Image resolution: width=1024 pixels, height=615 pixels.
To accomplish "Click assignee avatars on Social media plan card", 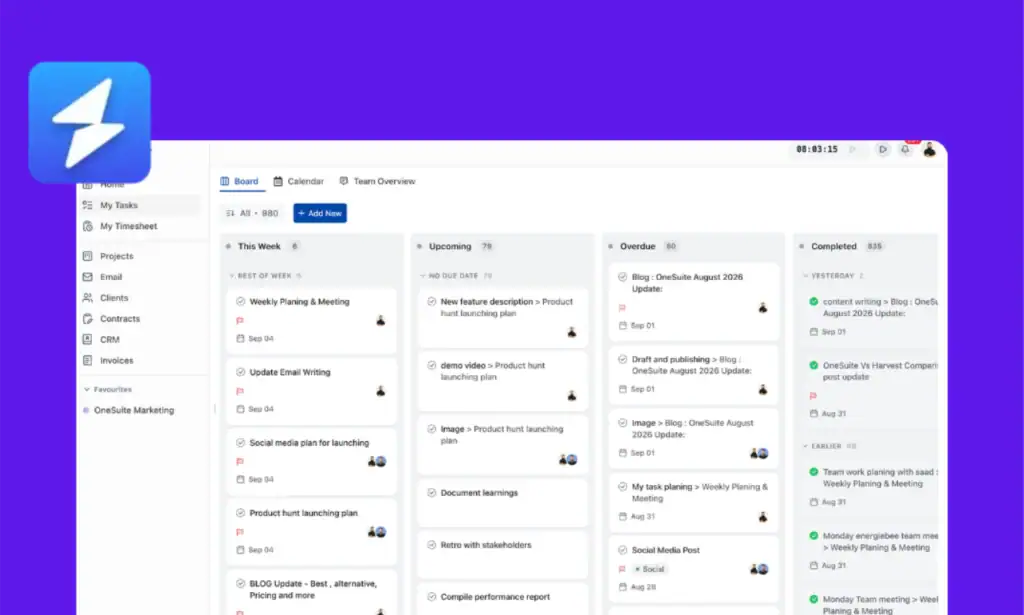I will pyautogui.click(x=377, y=462).
